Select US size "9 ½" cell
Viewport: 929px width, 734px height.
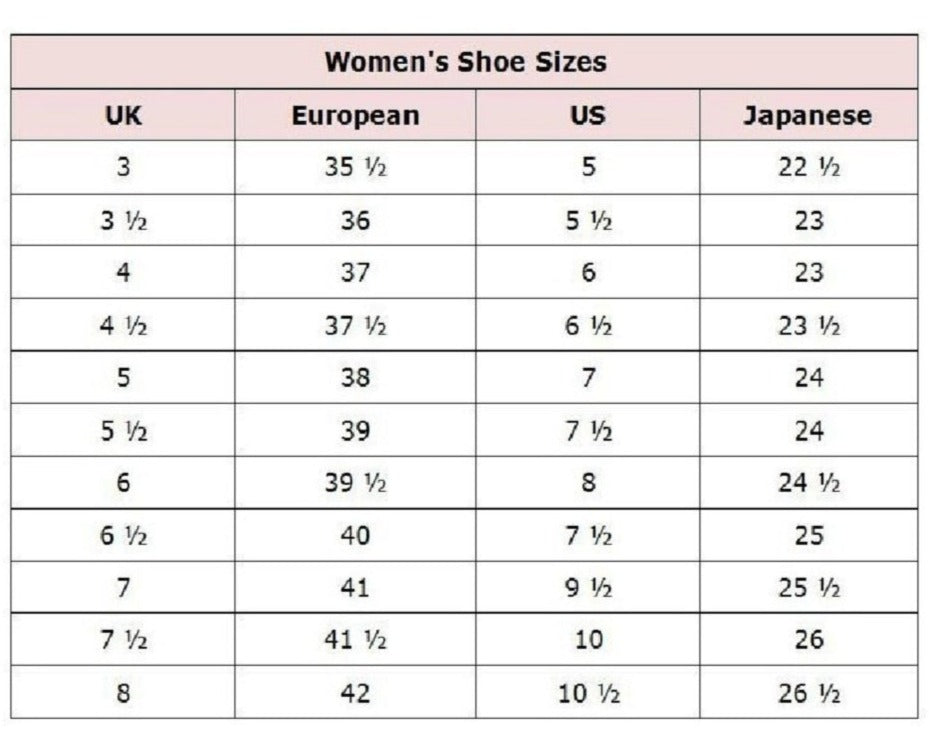[x=588, y=588]
